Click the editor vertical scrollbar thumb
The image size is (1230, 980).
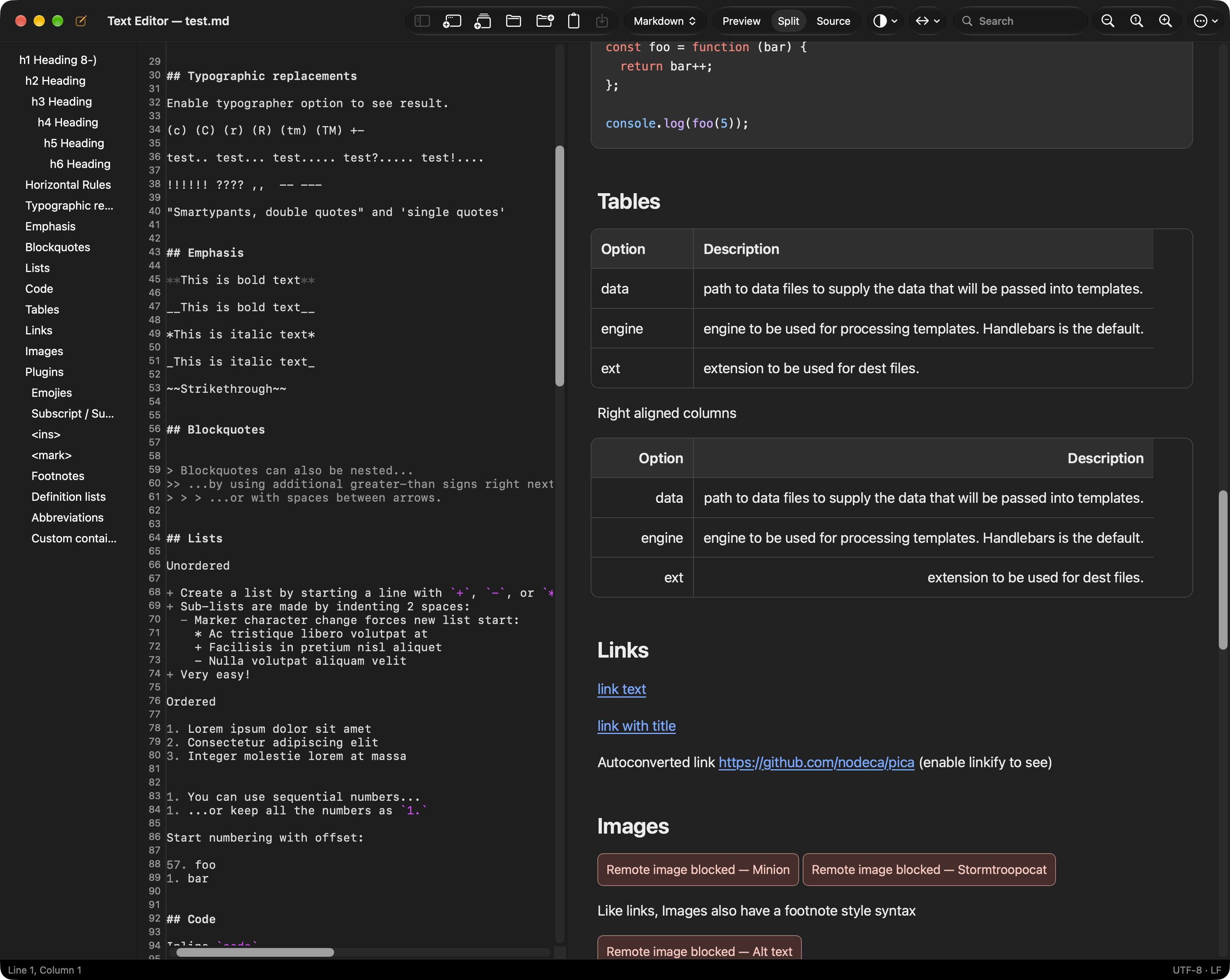[559, 266]
